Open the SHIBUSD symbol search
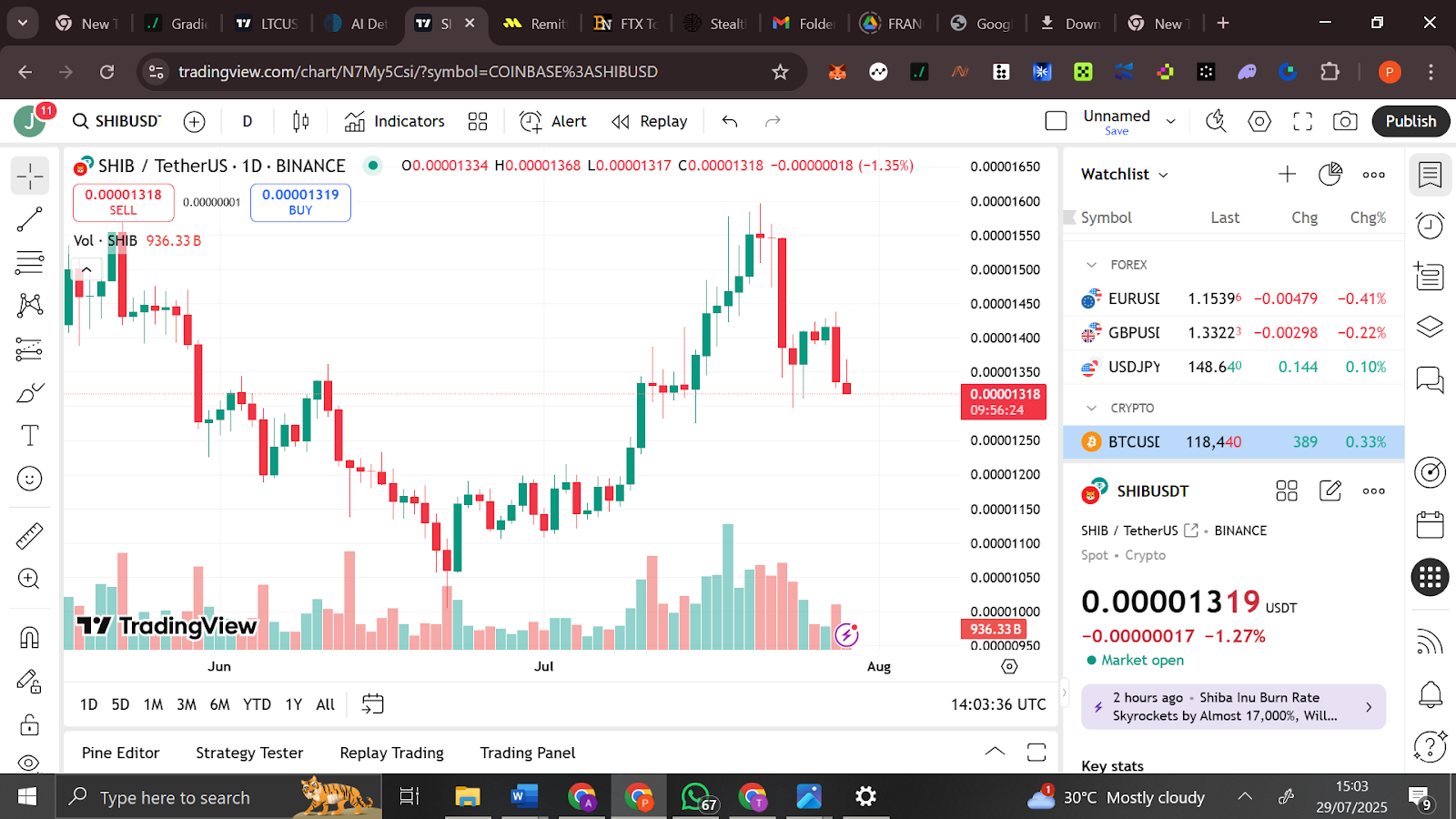The width and height of the screenshot is (1456, 819). tap(117, 121)
